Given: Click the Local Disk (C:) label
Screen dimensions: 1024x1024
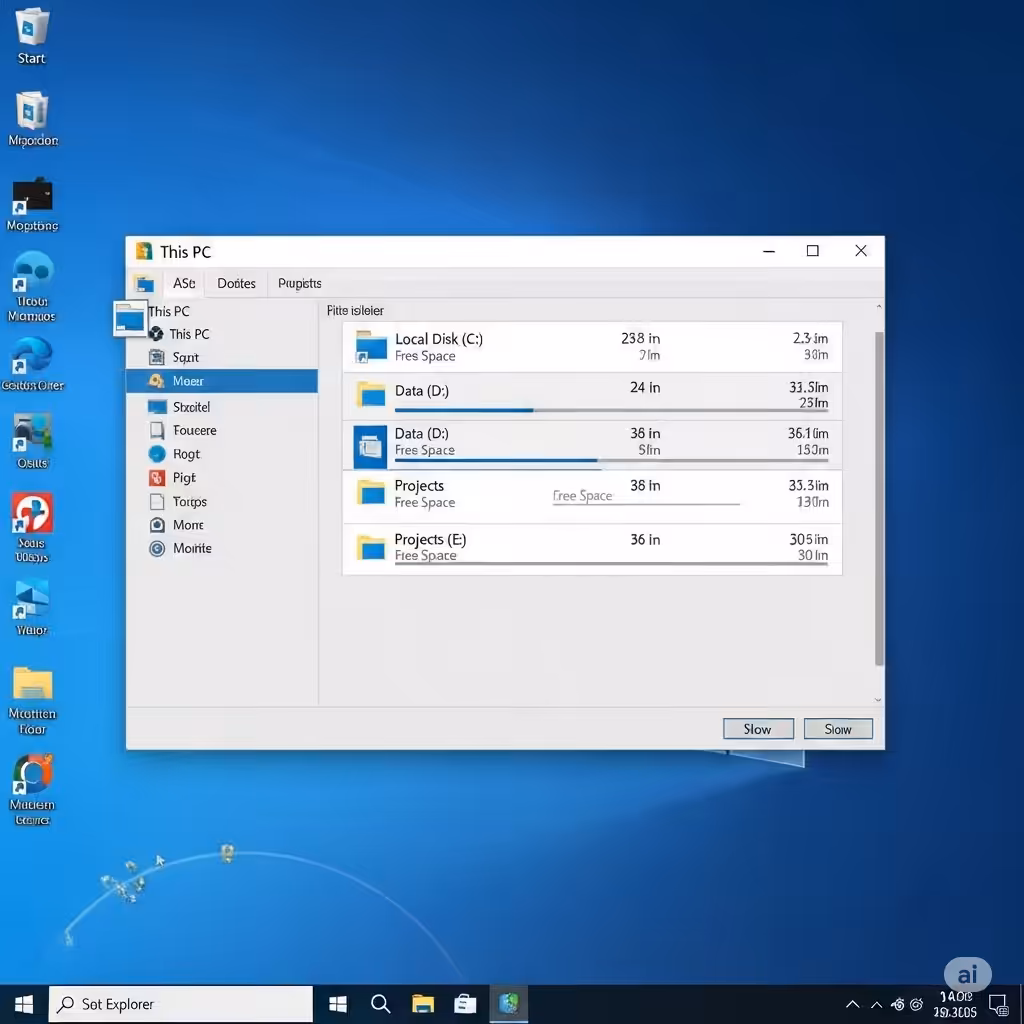Looking at the screenshot, I should [x=439, y=339].
